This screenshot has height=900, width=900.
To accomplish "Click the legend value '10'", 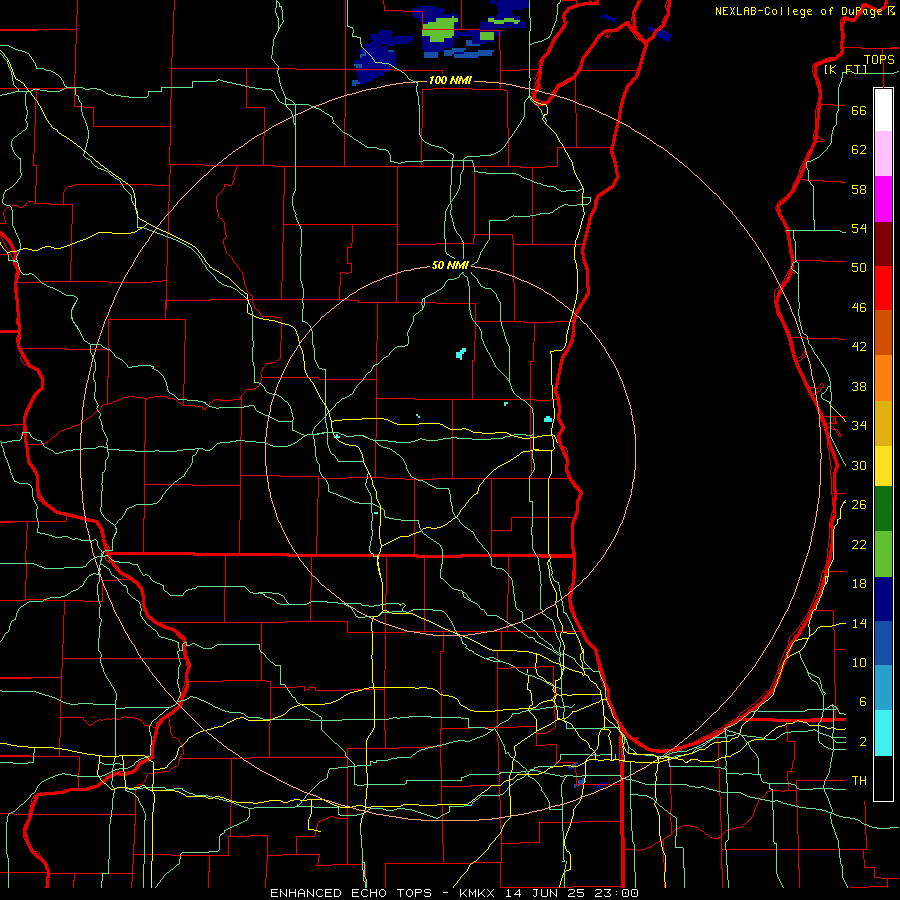I will 859,662.
